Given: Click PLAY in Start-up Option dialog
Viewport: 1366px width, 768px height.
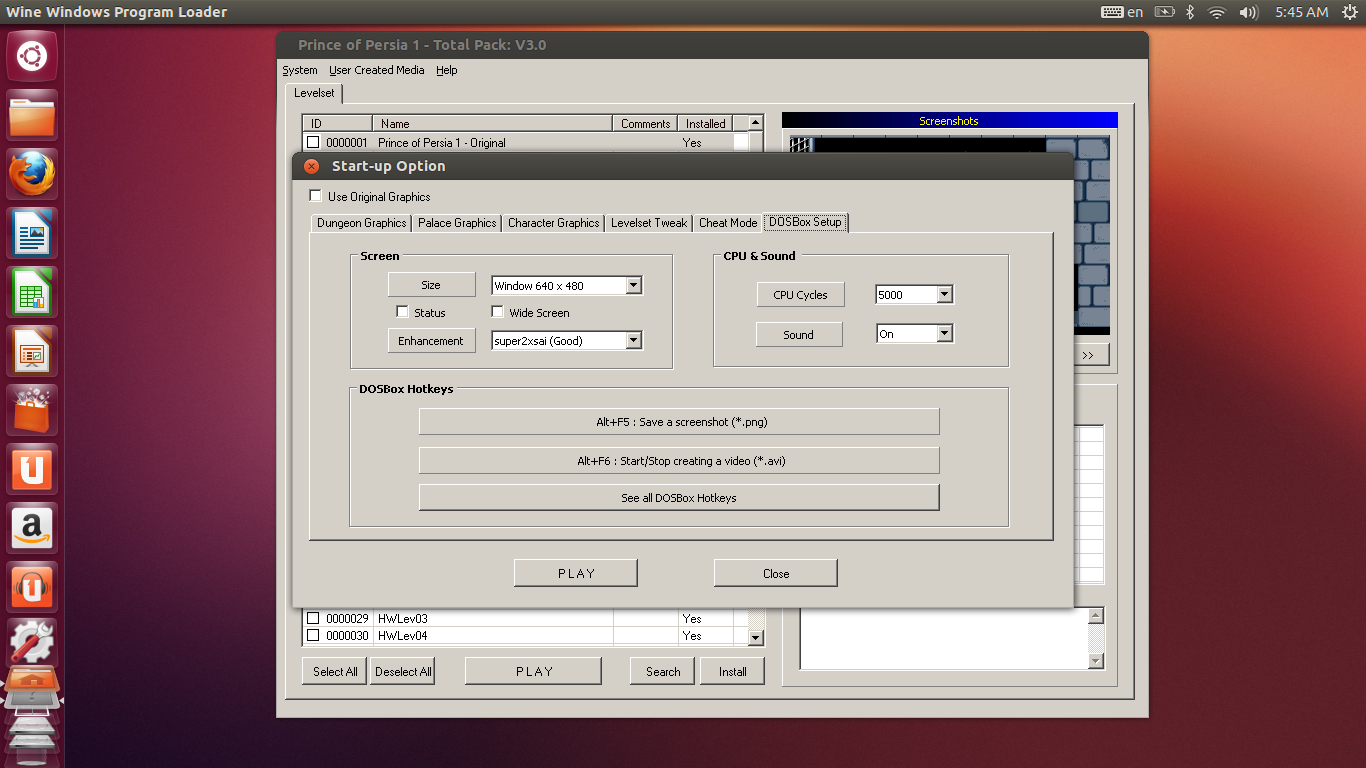Looking at the screenshot, I should (x=576, y=573).
